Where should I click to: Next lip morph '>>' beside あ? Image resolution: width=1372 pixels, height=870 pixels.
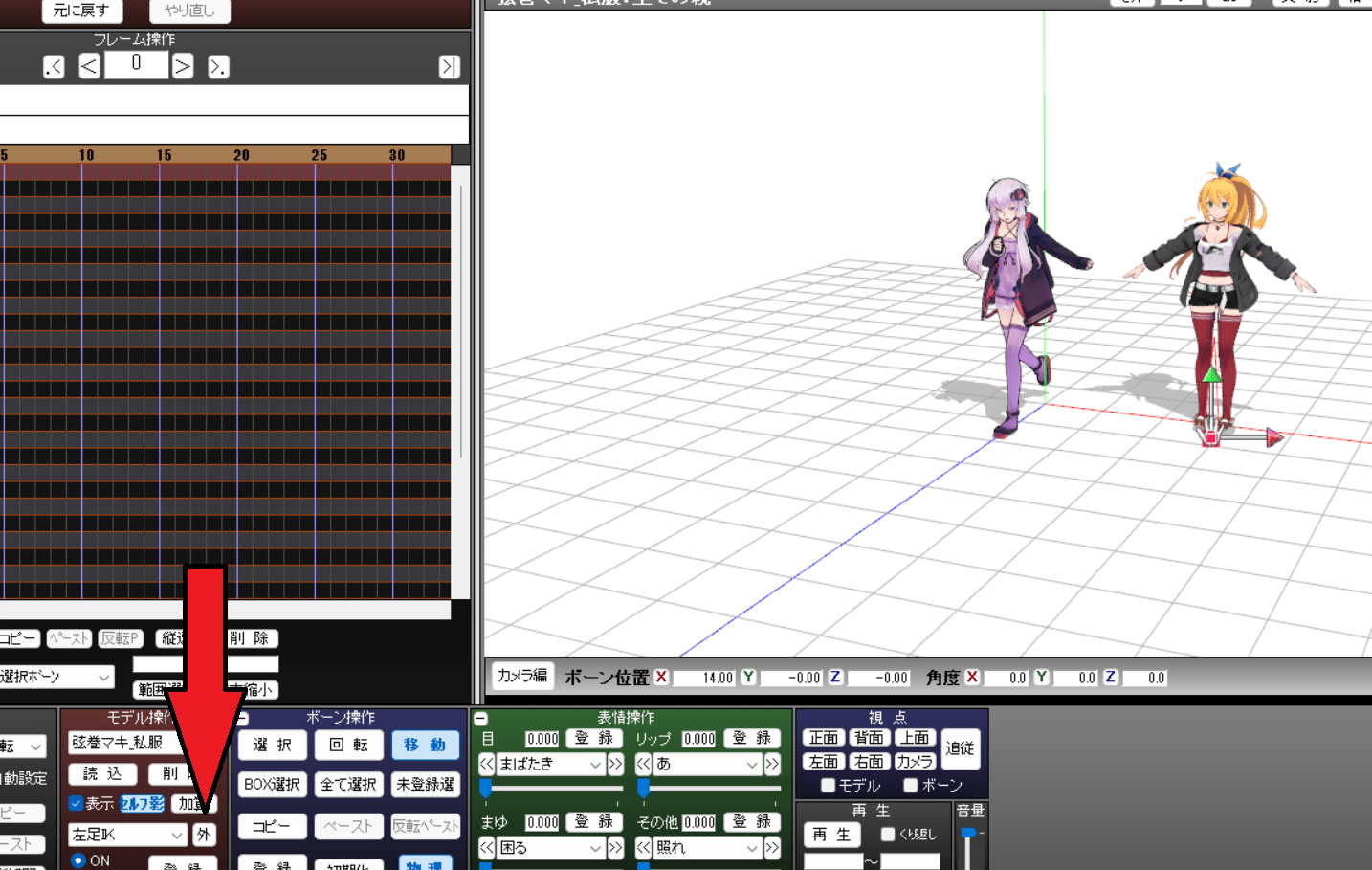point(772,764)
